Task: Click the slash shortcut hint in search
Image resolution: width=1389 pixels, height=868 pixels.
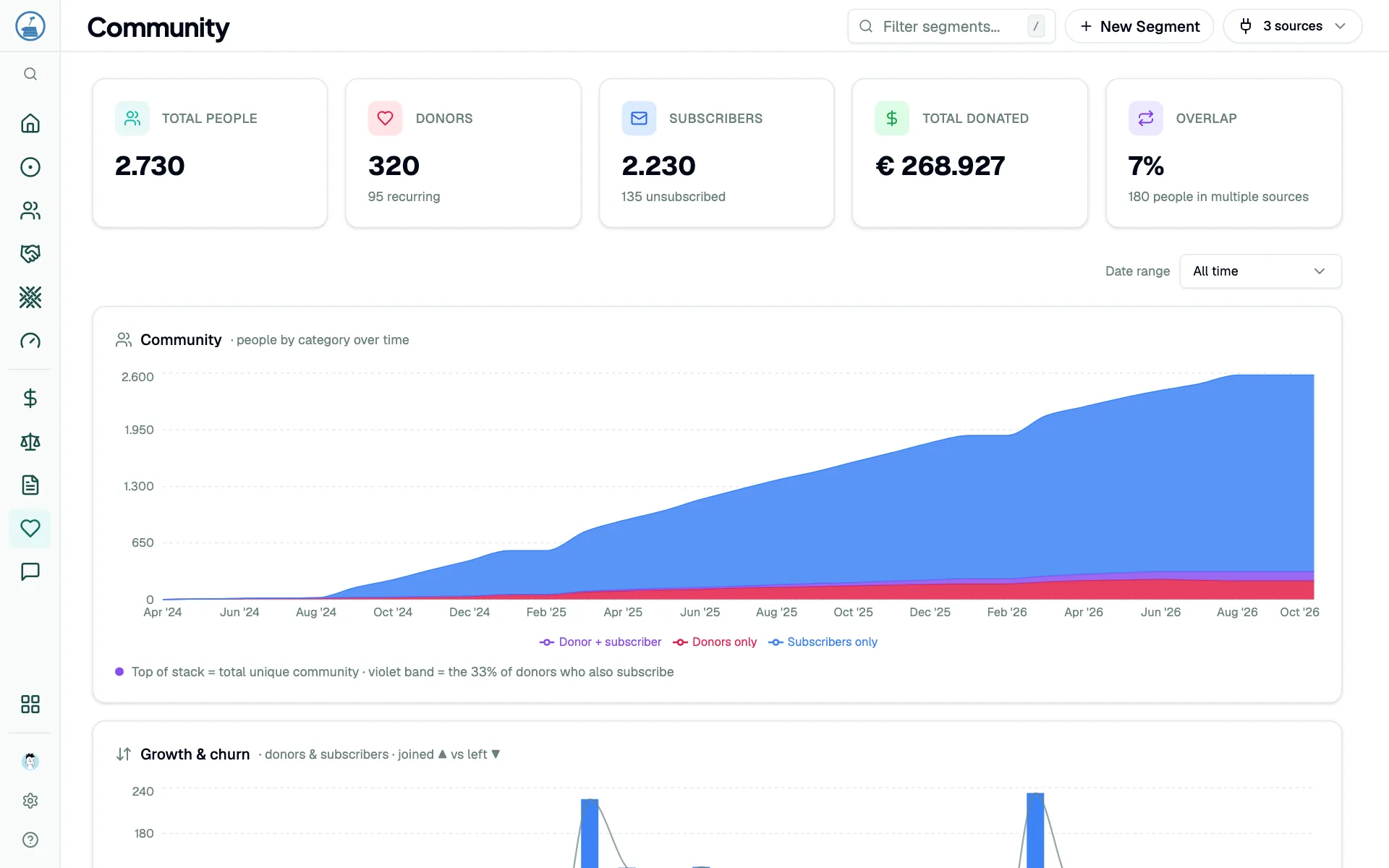Action: tap(1036, 26)
